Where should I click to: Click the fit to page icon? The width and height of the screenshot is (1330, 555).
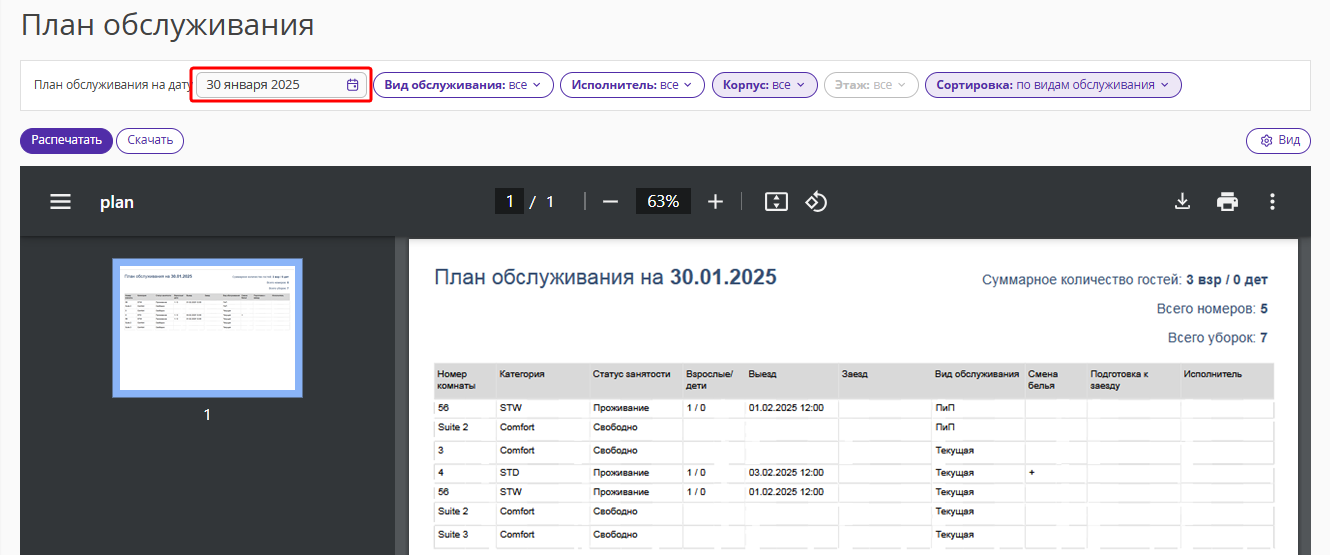point(776,202)
